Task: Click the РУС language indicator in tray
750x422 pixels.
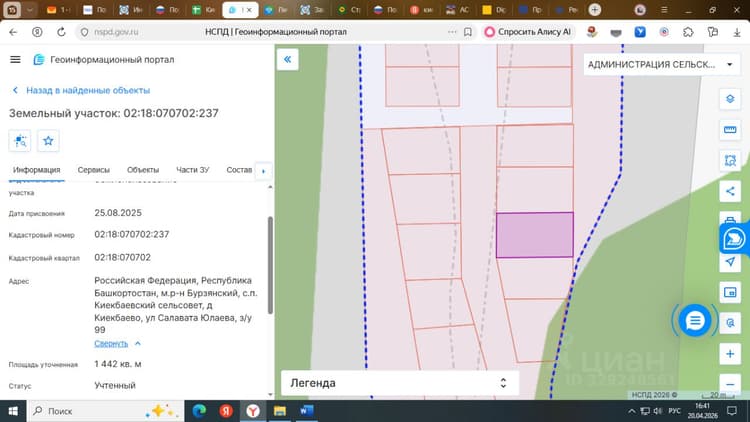Action: coord(674,411)
